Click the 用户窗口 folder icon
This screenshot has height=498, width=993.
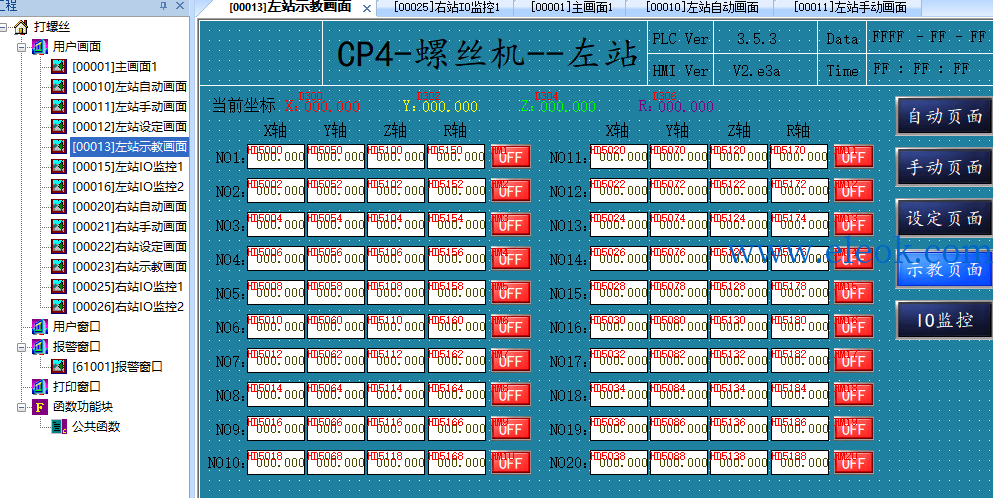click(39, 326)
